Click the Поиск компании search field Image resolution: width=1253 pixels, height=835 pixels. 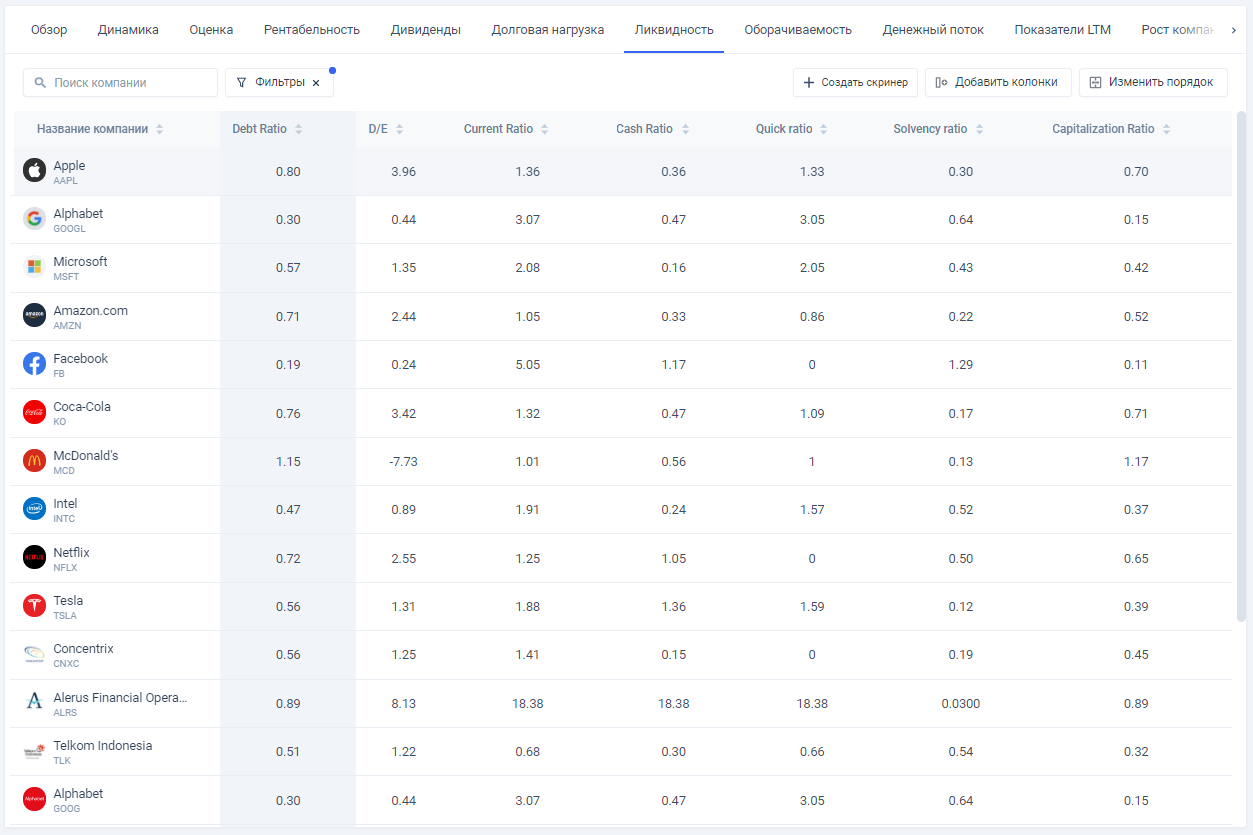point(130,83)
